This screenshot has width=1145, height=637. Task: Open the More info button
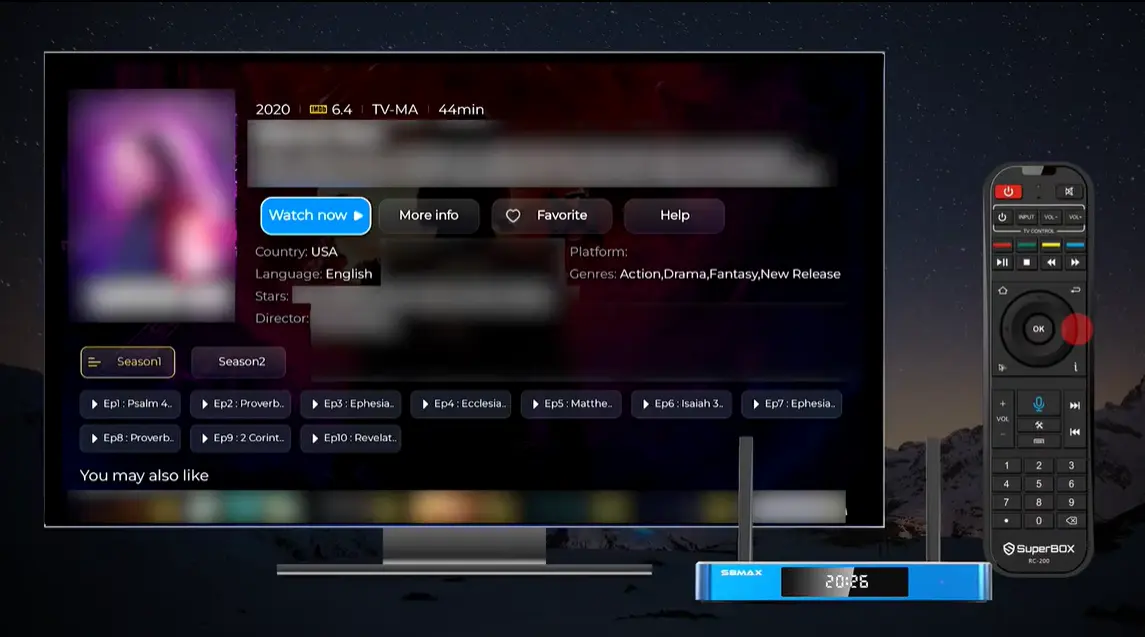tap(429, 215)
